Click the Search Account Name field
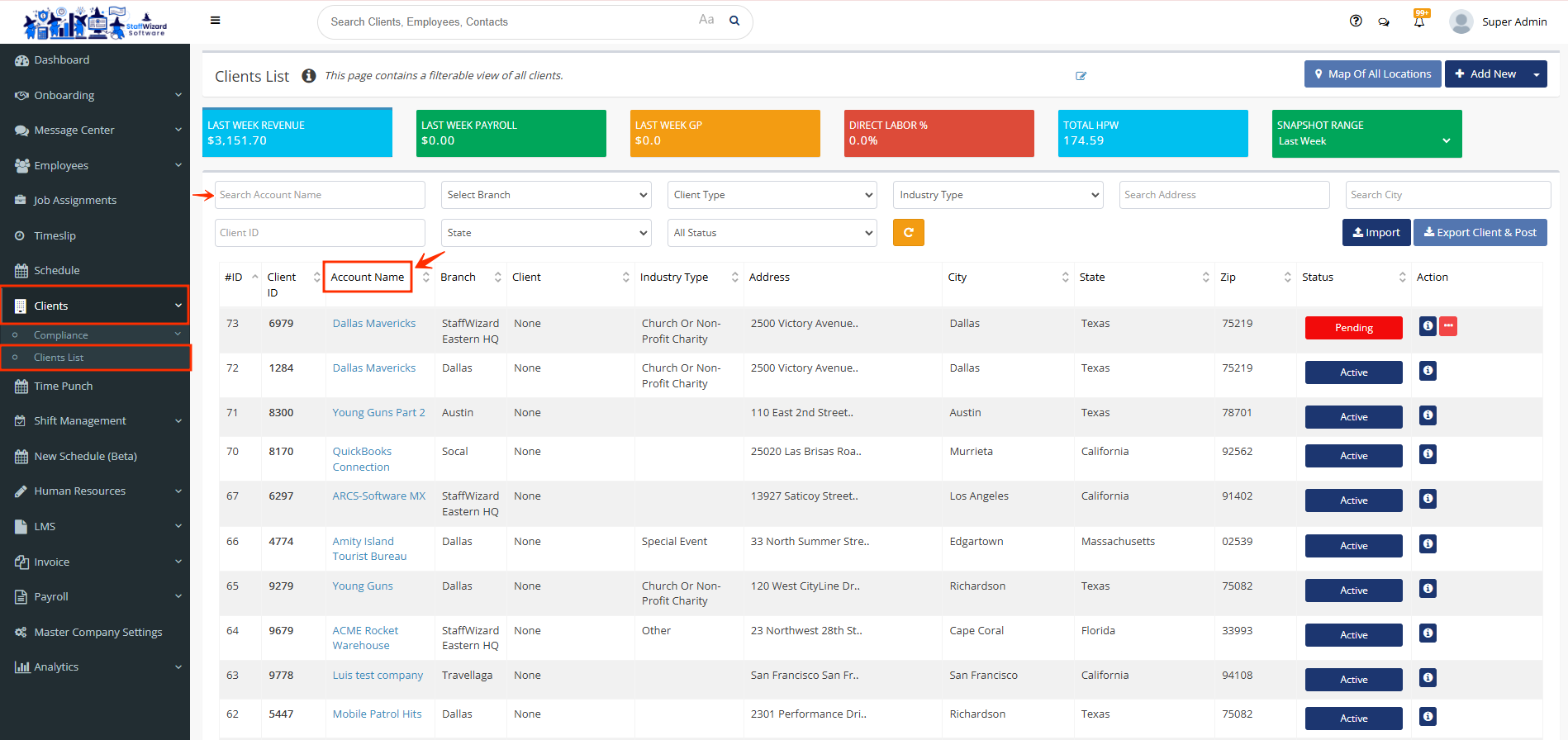Image resolution: width=1568 pixels, height=740 pixels. (x=320, y=195)
